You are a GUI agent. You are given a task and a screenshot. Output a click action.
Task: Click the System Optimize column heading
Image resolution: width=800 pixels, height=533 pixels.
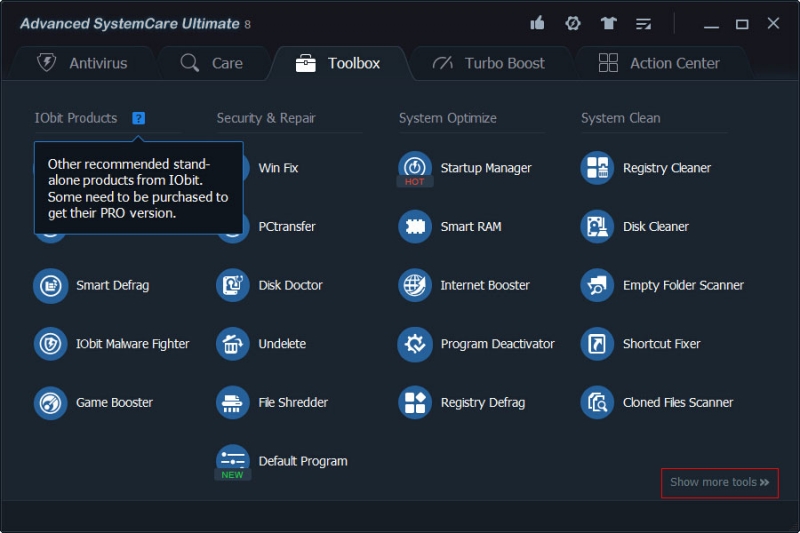click(x=447, y=118)
